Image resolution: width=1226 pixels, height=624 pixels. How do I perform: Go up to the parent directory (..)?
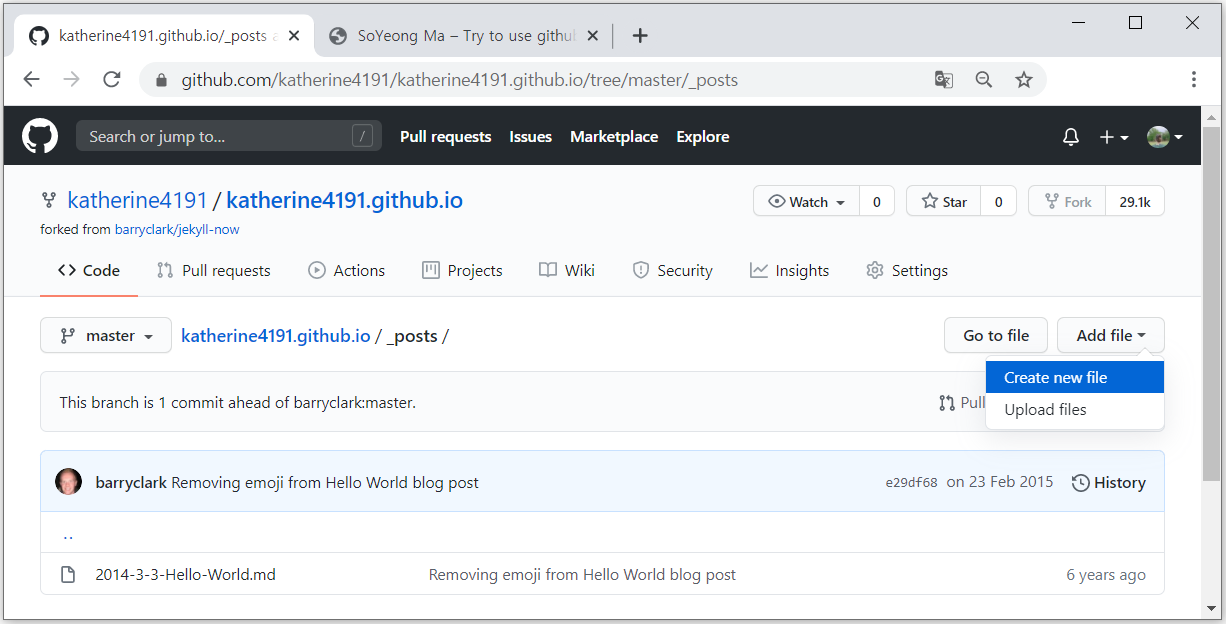click(68, 535)
